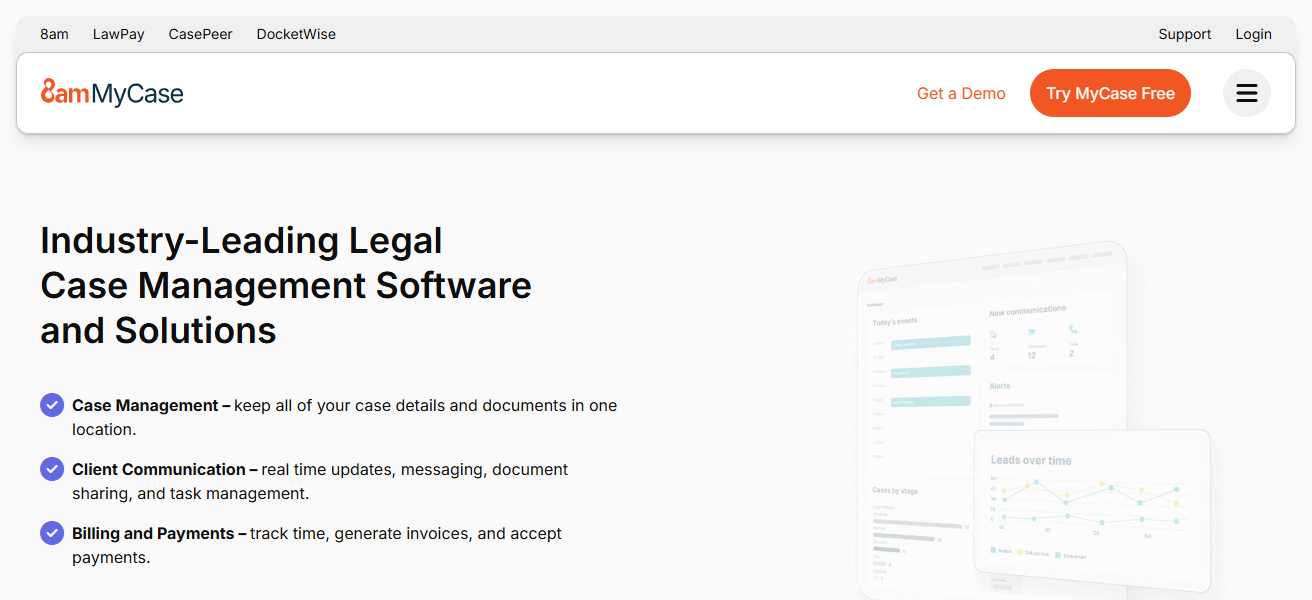Open the hamburger menu icon
The image size is (1312, 600).
(1246, 93)
